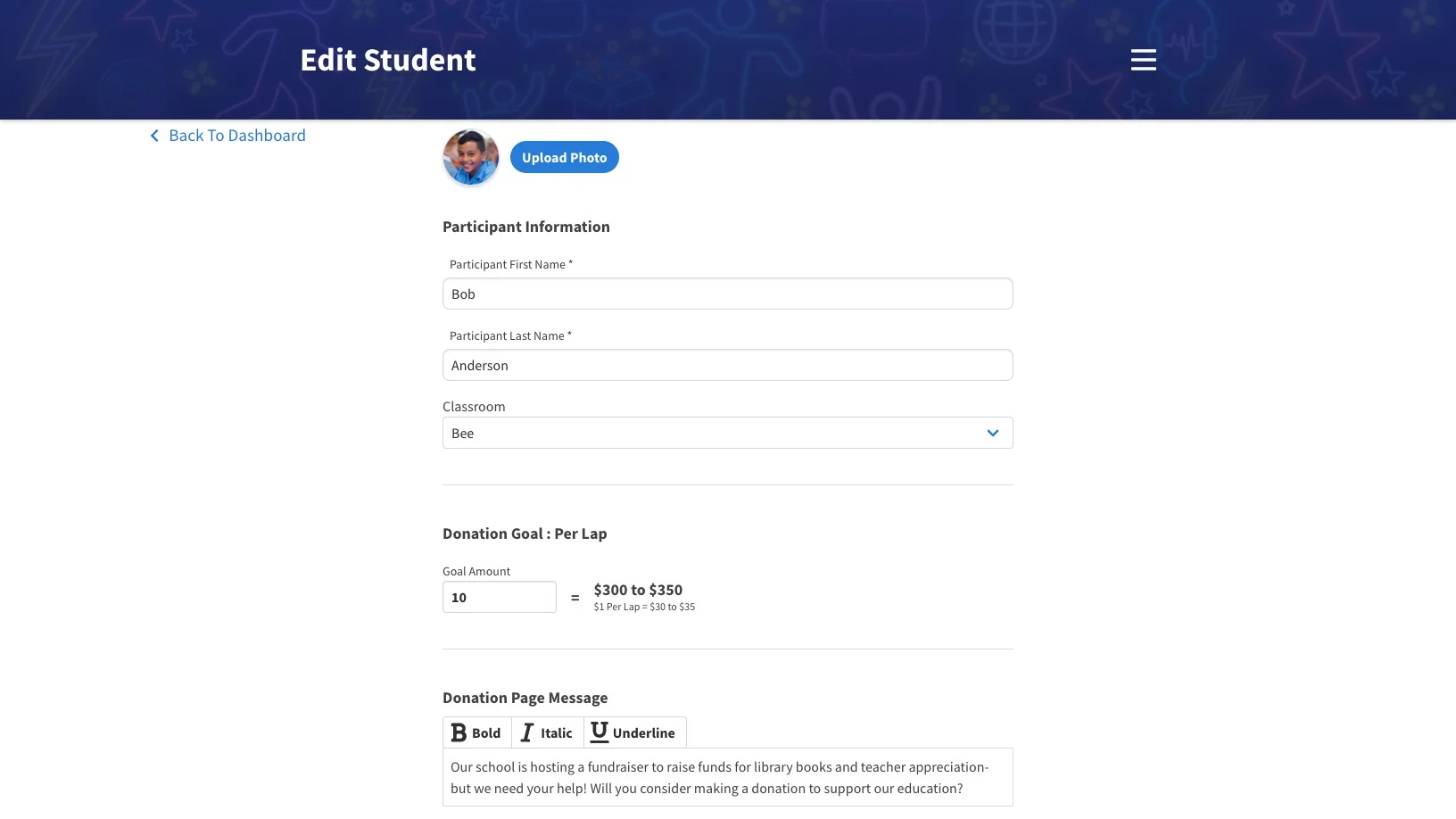This screenshot has height=819, width=1456.
Task: Click the bold B icon
Action: pyautogui.click(x=459, y=732)
